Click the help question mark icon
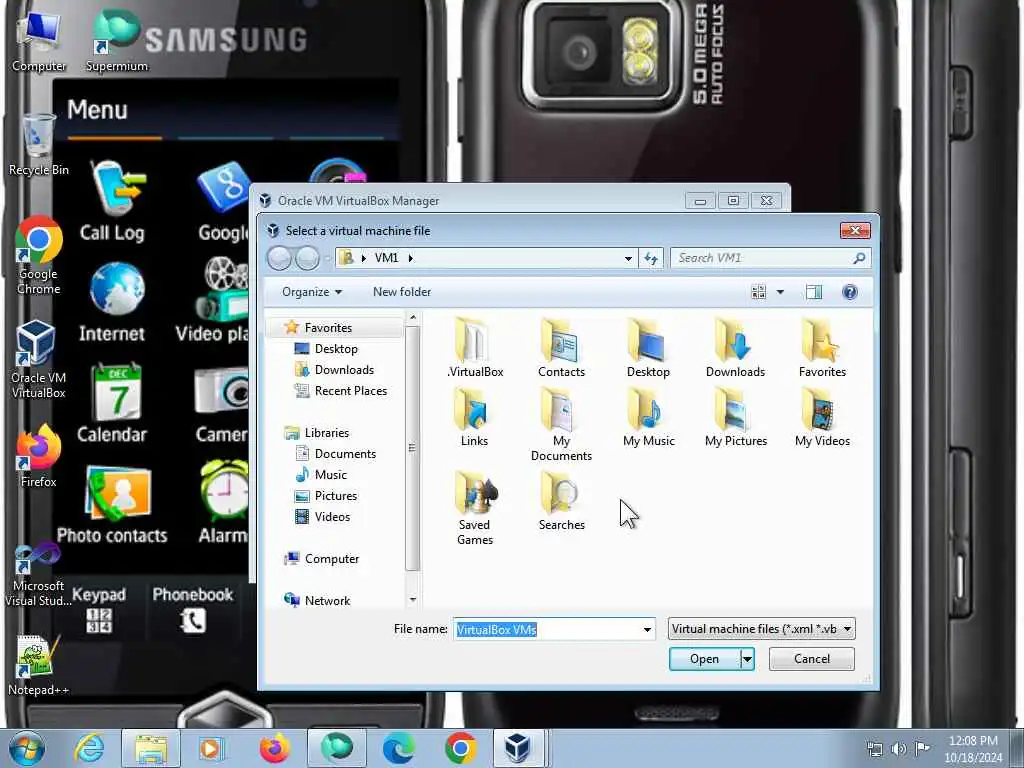 point(850,292)
